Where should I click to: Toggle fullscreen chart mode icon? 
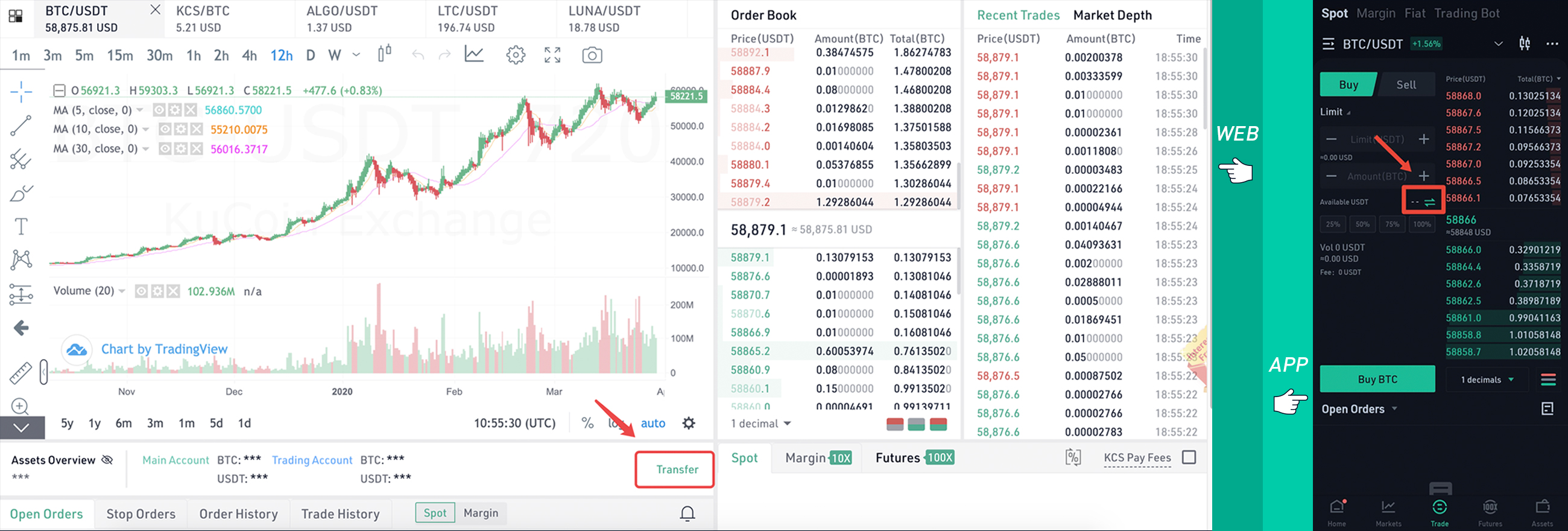[552, 56]
